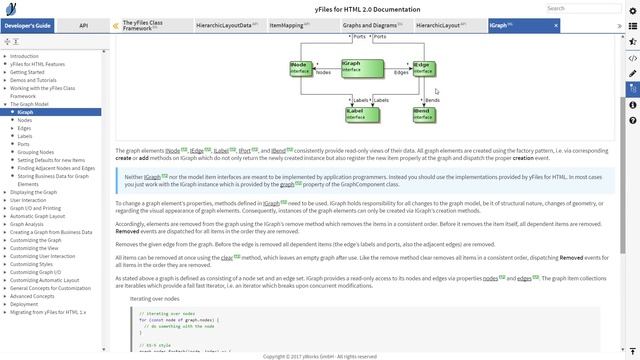Viewport: 640px width, 360px height.
Task: Close the IGraph tab
Action: point(556,26)
